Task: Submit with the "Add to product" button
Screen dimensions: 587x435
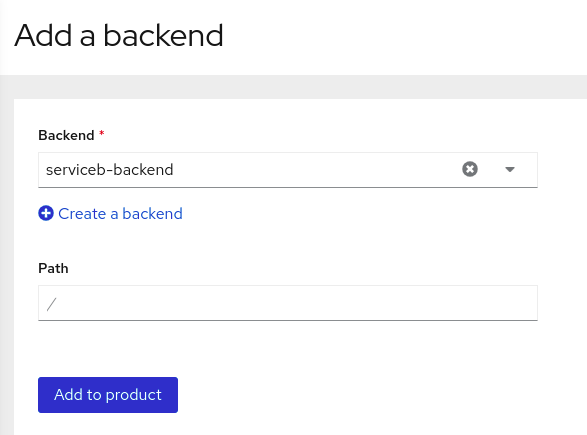Action: [x=108, y=395]
